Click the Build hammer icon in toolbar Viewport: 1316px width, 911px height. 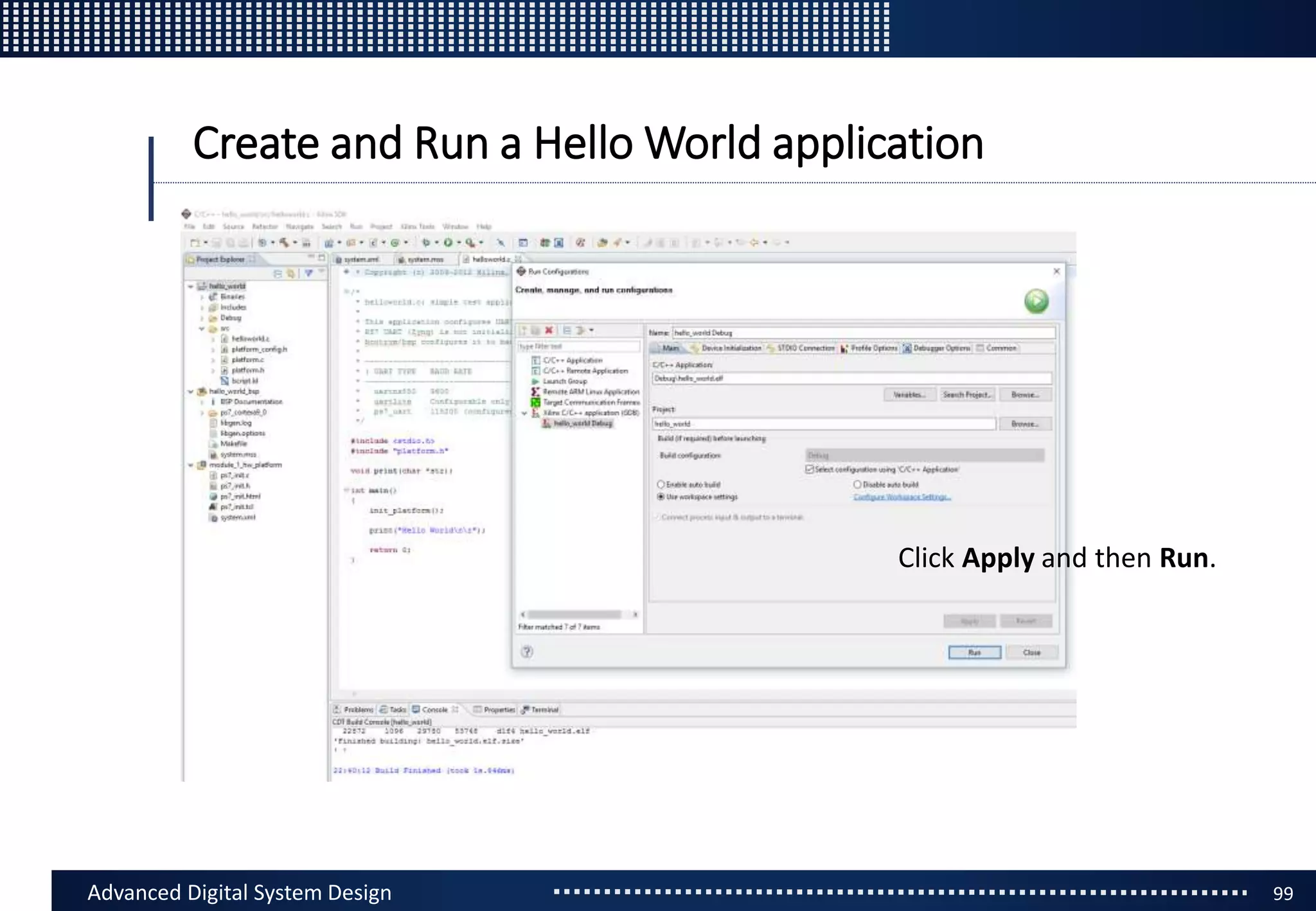pyautogui.click(x=284, y=243)
